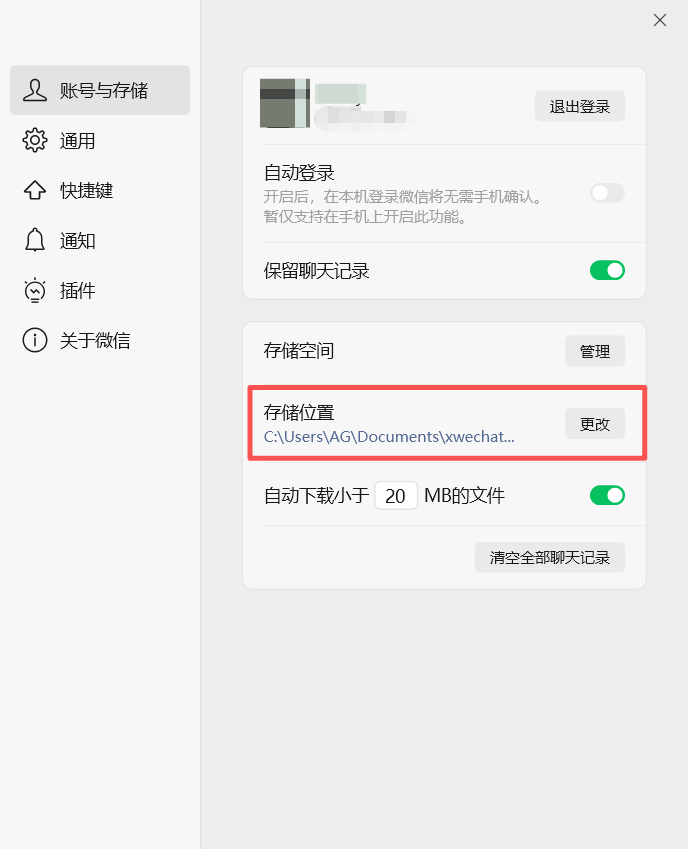The height and width of the screenshot is (849, 688).
Task: Select the 通知 menu label
Action: tap(77, 240)
